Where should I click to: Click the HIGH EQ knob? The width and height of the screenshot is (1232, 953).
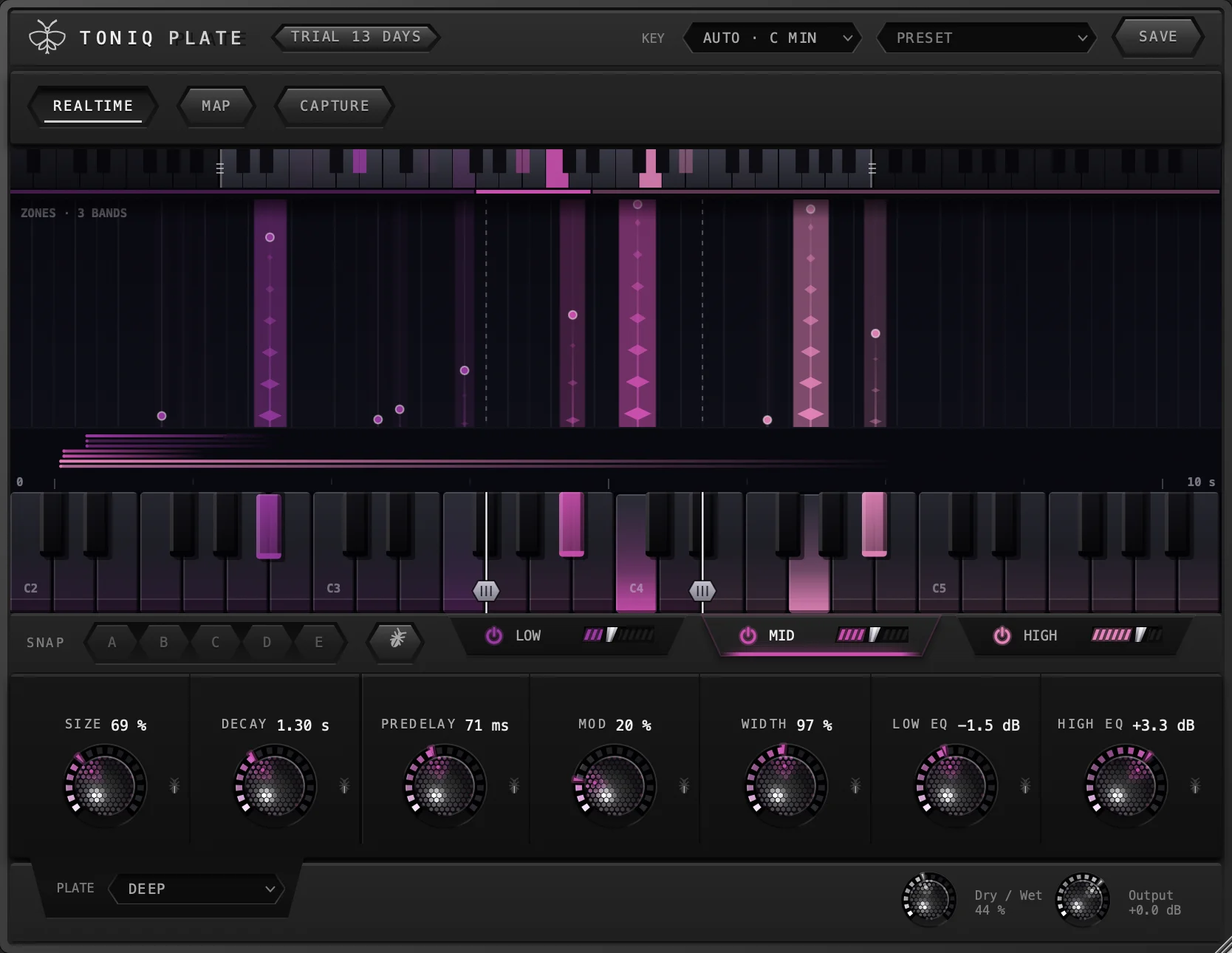(x=1126, y=785)
